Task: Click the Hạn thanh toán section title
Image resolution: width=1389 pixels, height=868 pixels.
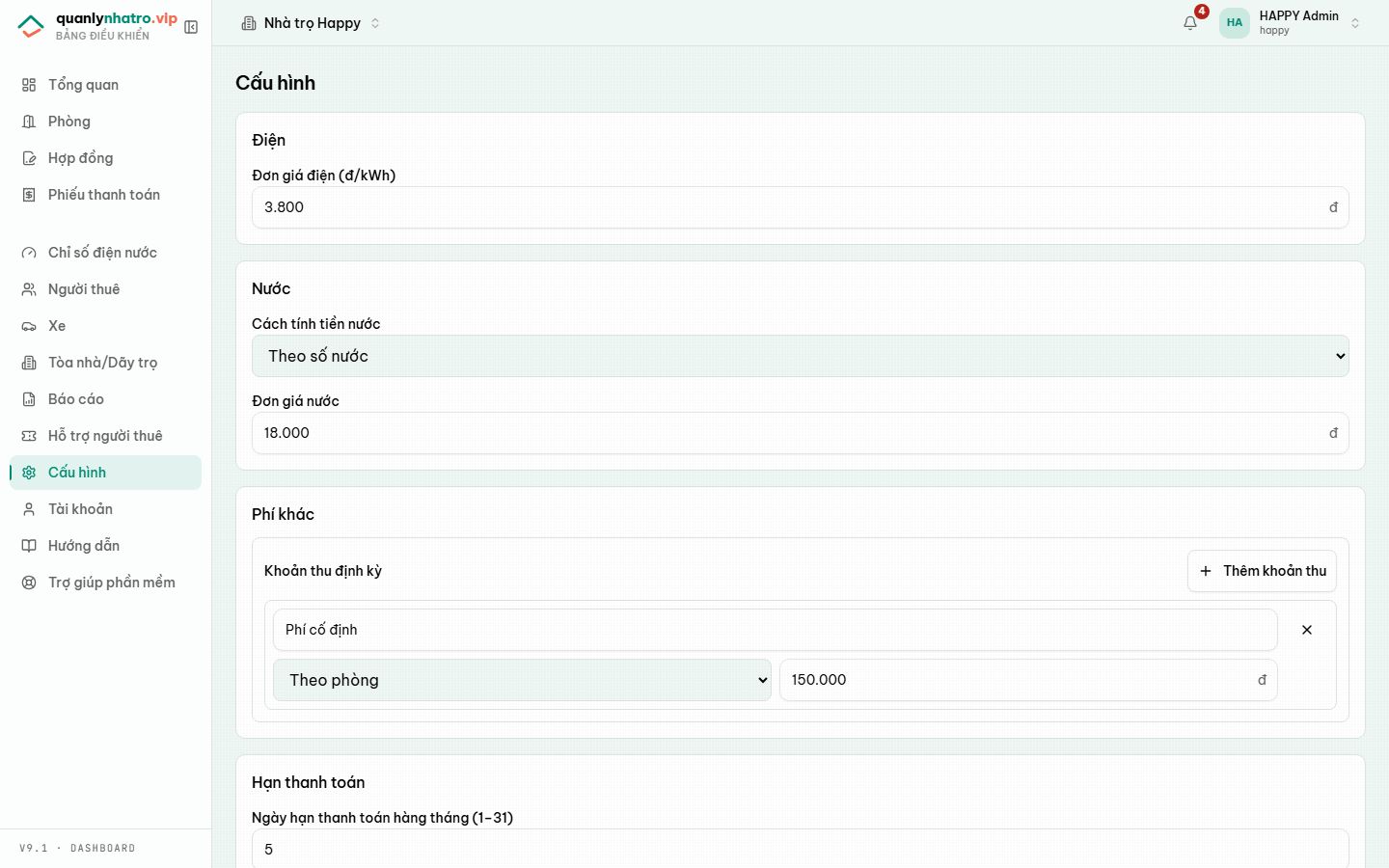Action: [x=309, y=782]
